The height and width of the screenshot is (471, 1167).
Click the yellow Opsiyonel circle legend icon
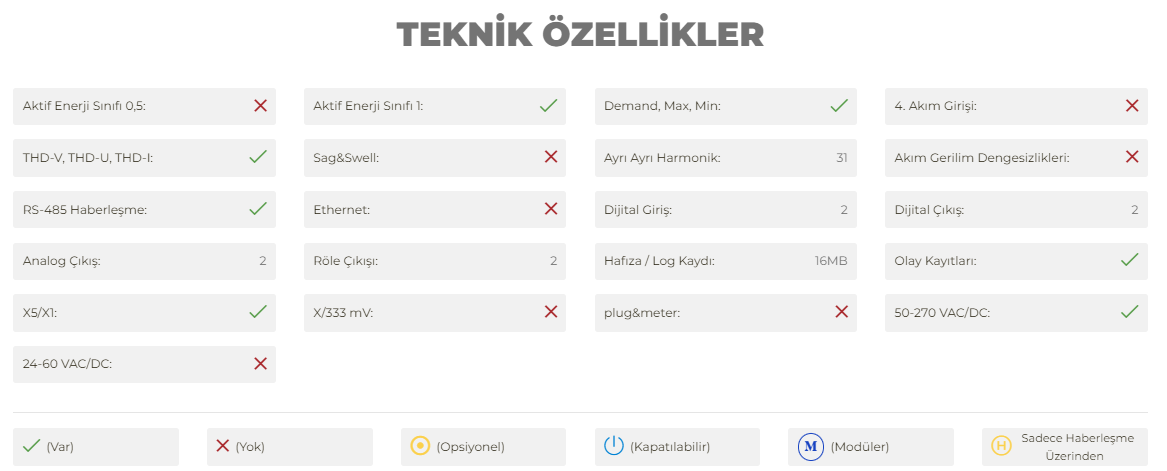pos(421,446)
